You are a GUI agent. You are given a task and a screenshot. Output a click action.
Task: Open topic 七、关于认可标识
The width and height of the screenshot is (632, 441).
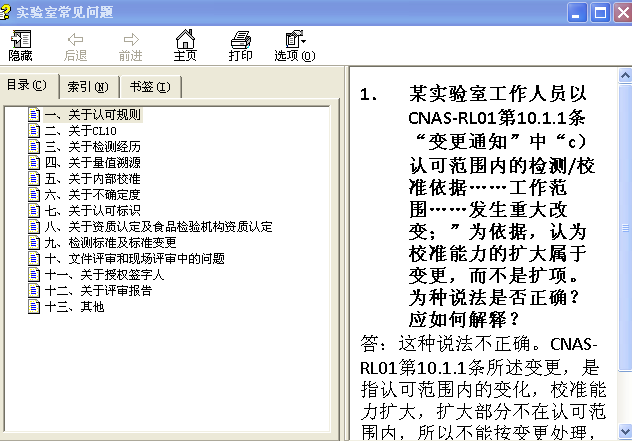click(x=92, y=210)
